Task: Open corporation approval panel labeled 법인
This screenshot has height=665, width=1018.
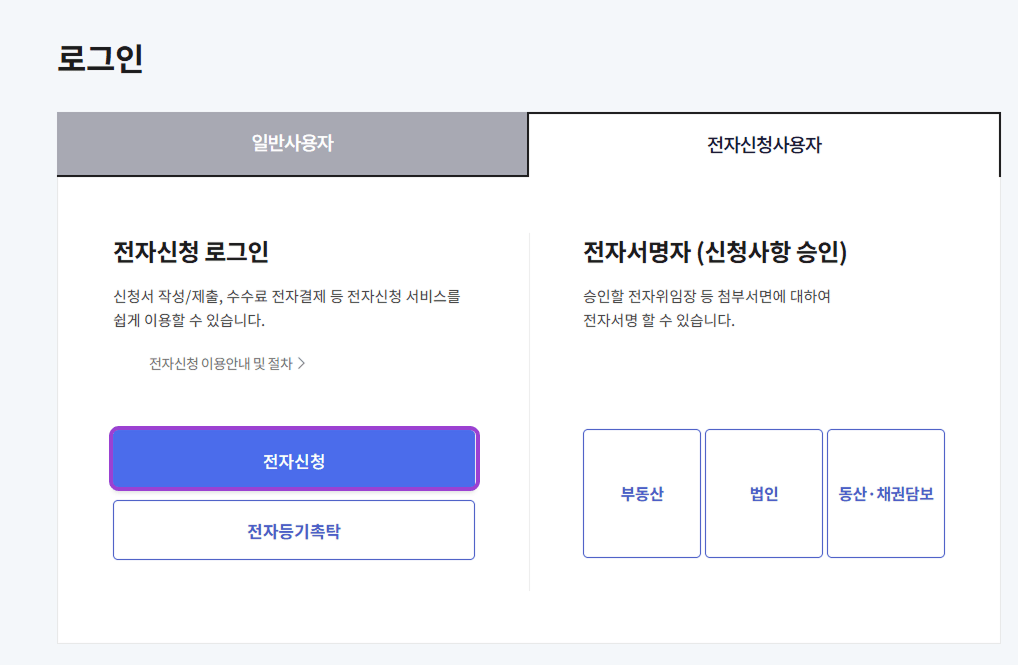Action: pos(763,493)
